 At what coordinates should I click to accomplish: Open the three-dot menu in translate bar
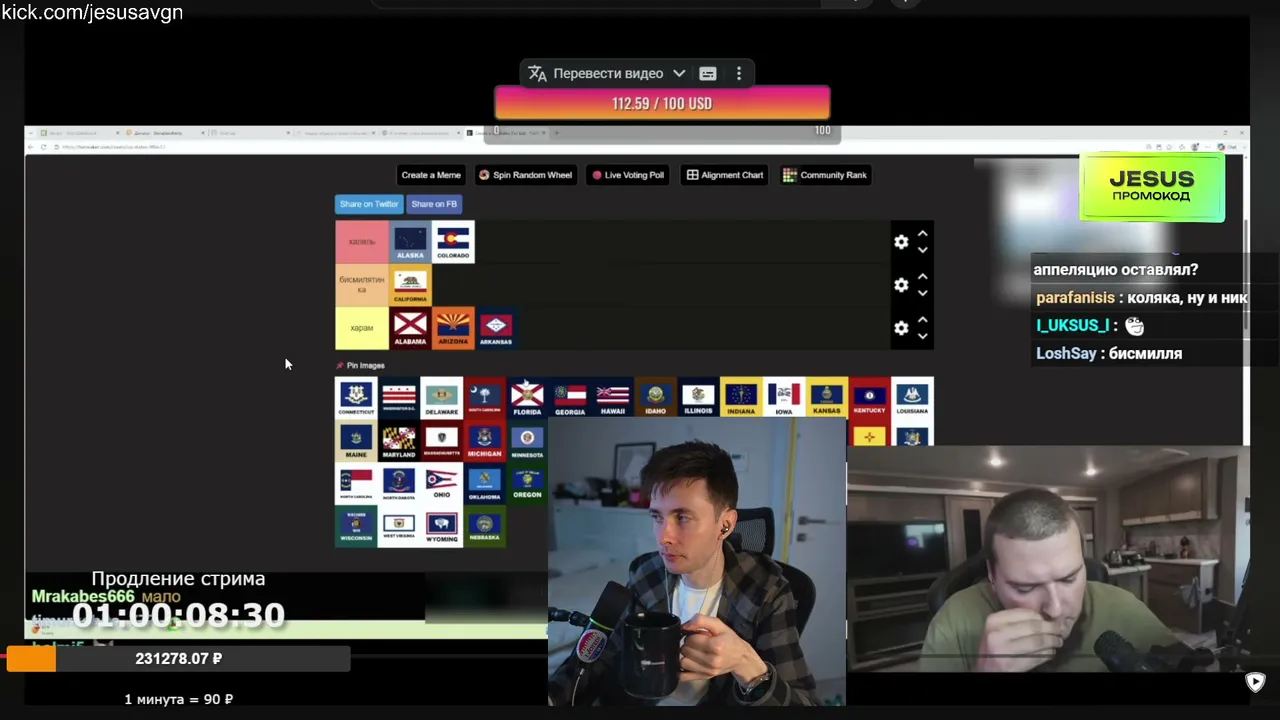[x=739, y=73]
